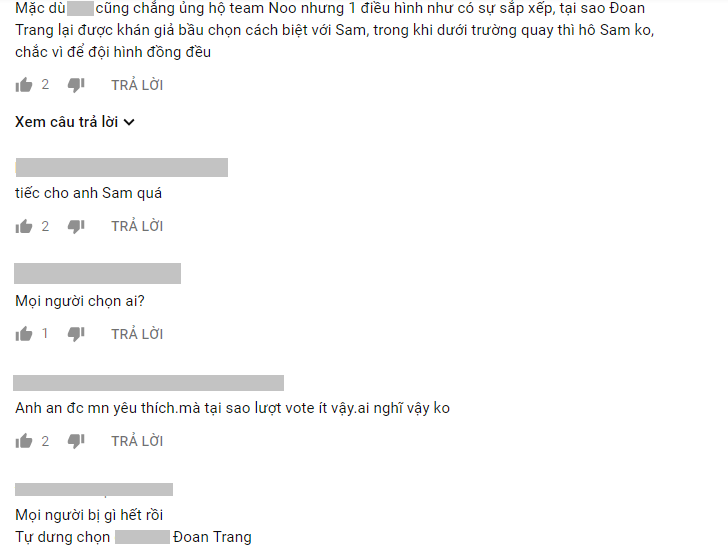Open the author of 'Mọi người chọn ai?'
728x552 pixels.
(98, 273)
